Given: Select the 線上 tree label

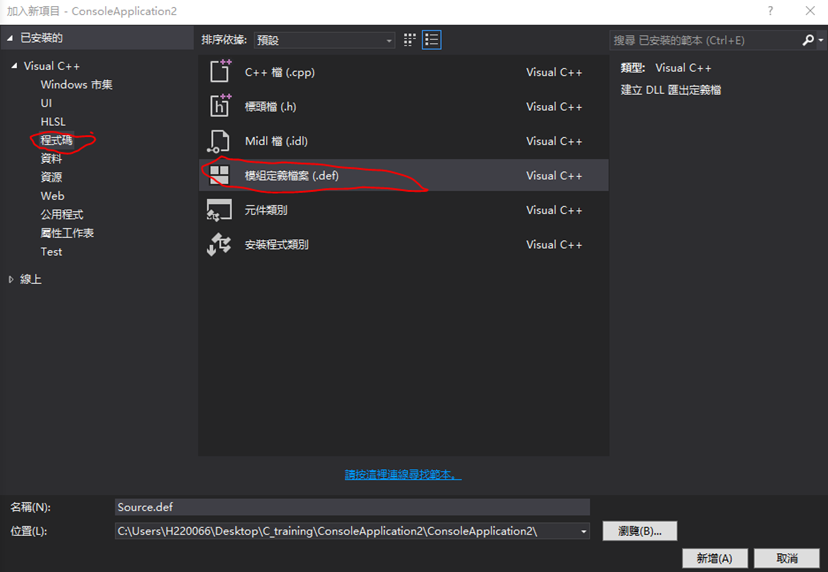Looking at the screenshot, I should (31, 279).
